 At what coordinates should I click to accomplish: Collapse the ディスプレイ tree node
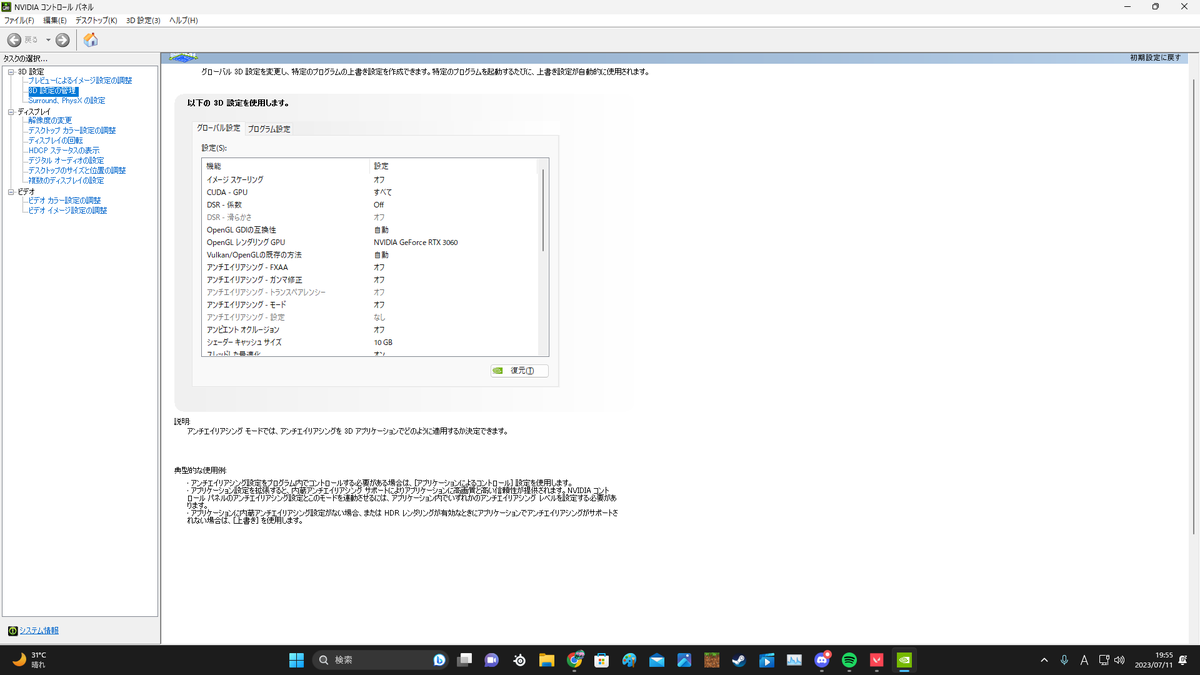pyautogui.click(x=10, y=112)
